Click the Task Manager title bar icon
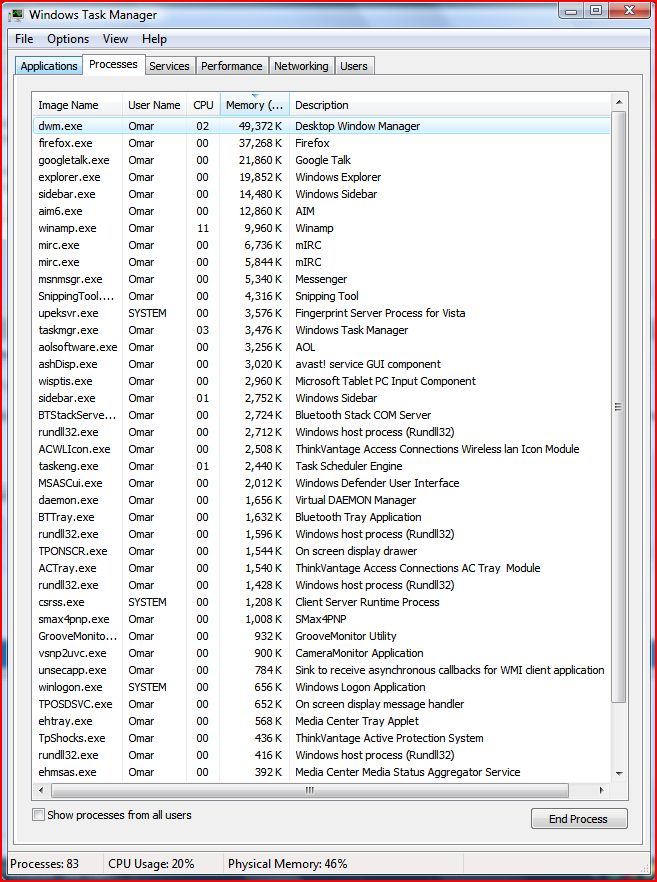The height and width of the screenshot is (882, 657). [x=16, y=15]
